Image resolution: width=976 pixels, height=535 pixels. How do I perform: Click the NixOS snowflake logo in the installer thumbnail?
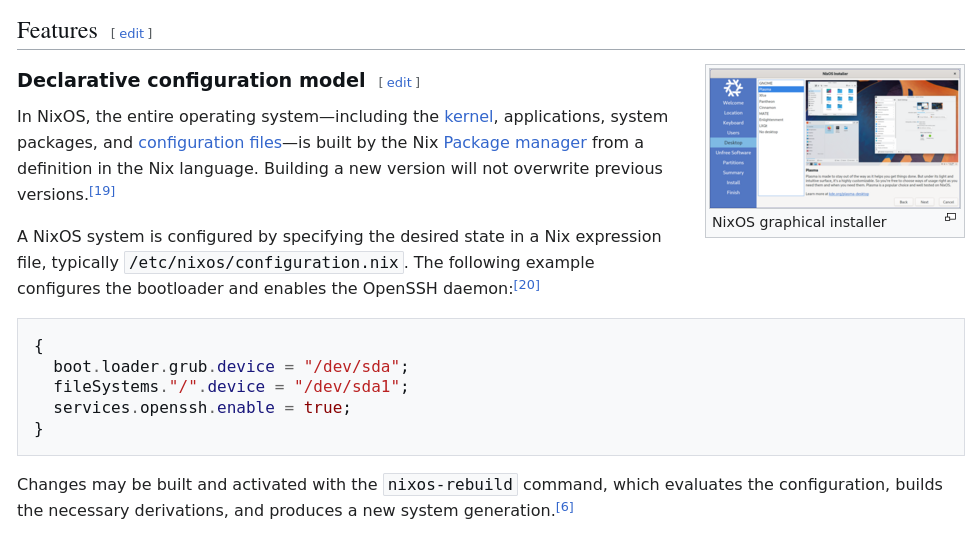[x=733, y=88]
